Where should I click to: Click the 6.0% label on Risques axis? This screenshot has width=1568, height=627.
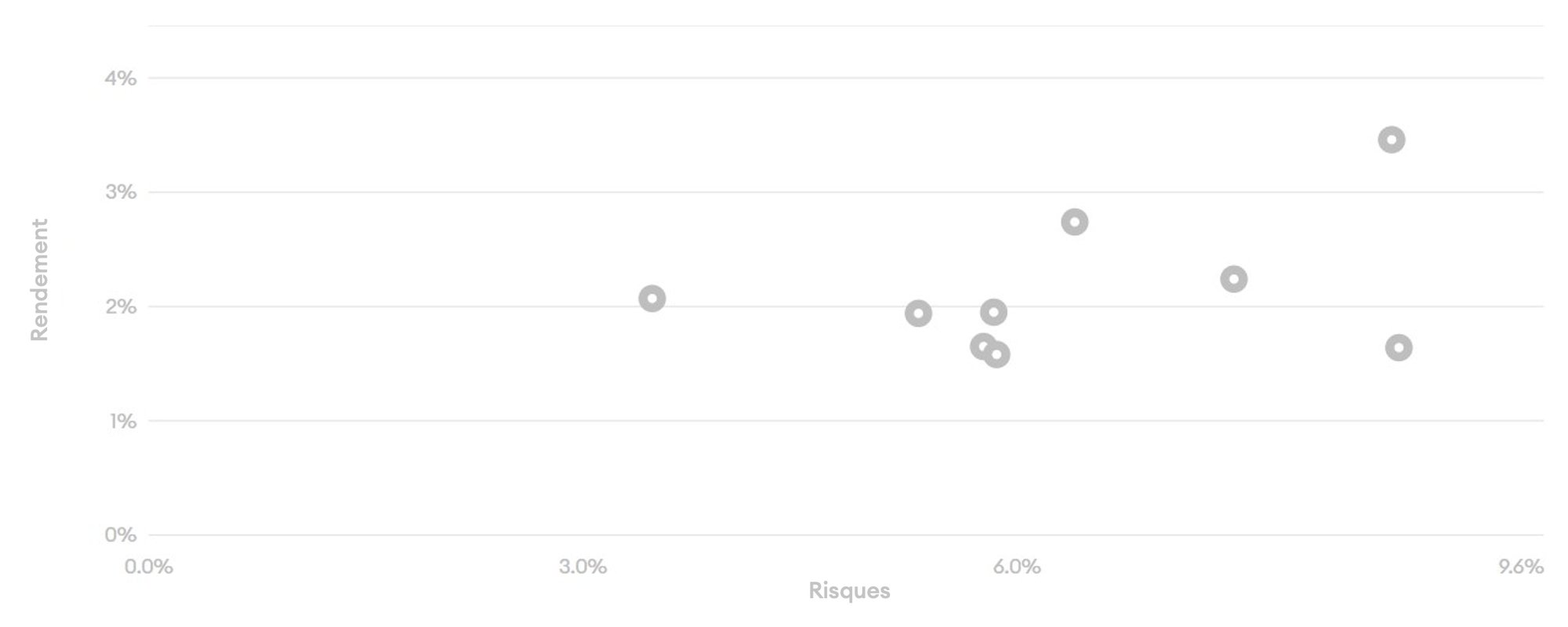tap(1017, 567)
